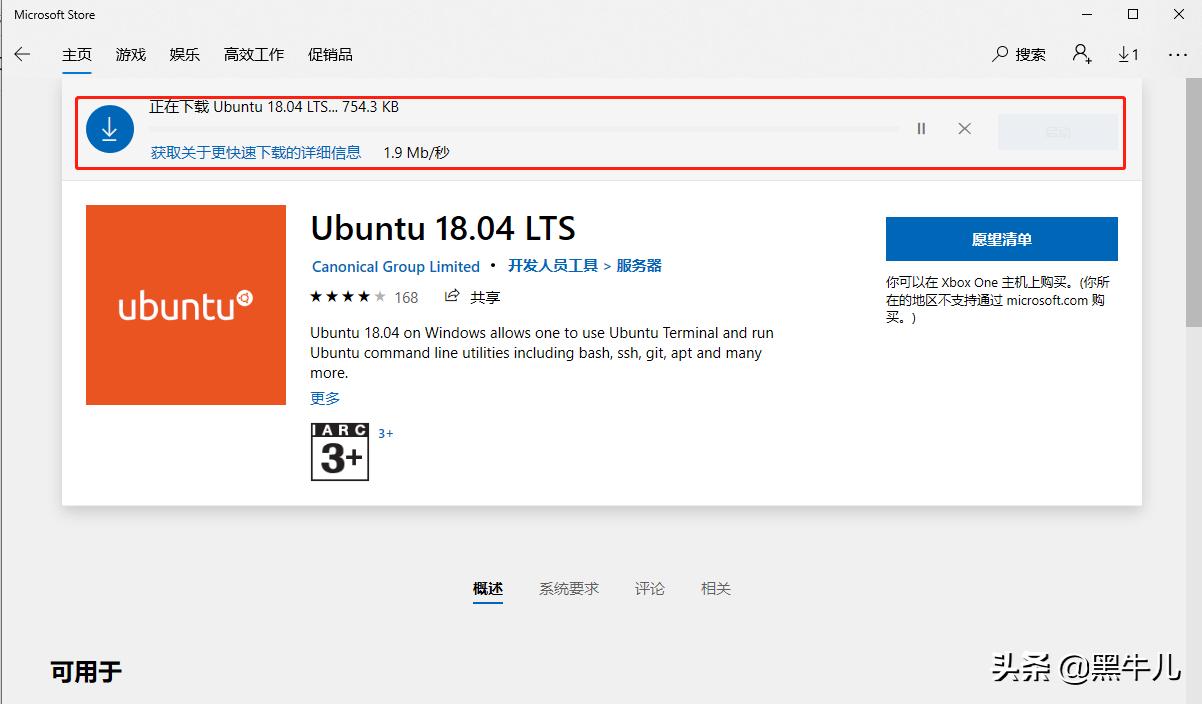Switch to the 系统要求 tab
Viewport: 1202px width, 704px height.
(569, 588)
